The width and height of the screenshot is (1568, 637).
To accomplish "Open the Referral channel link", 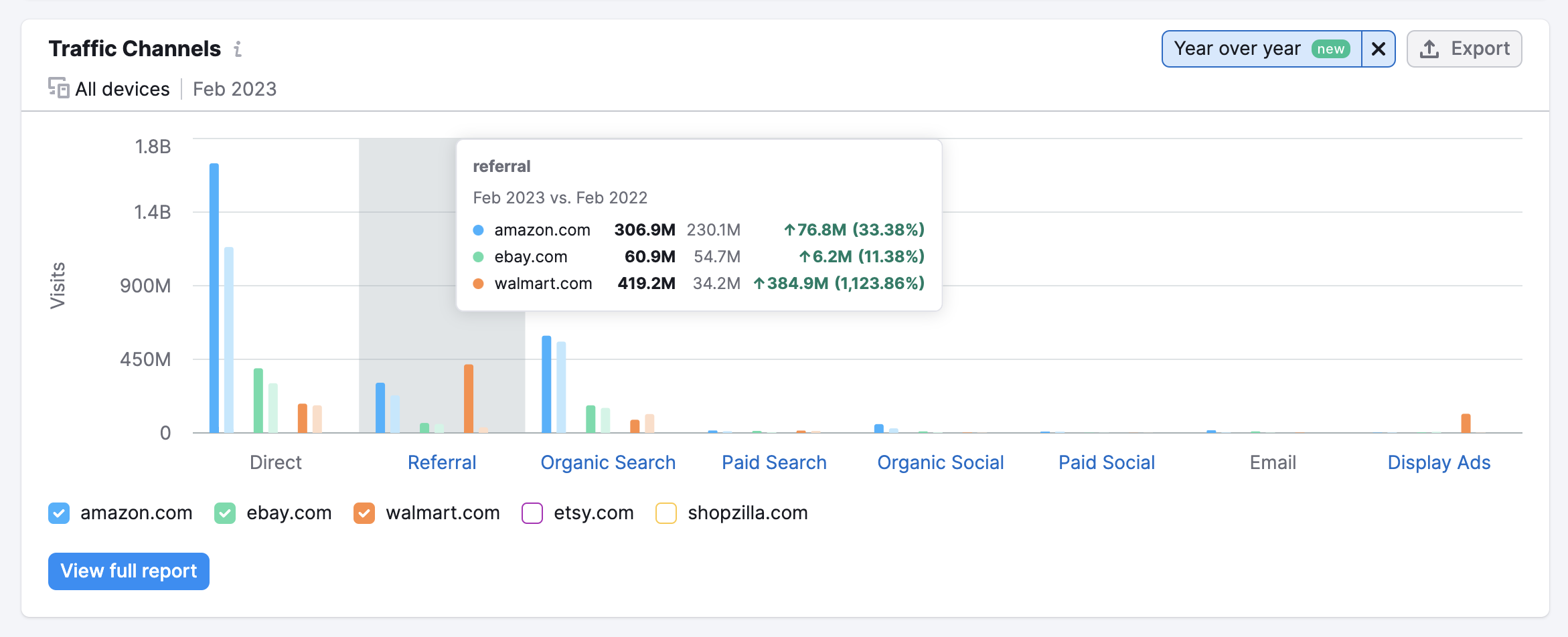I will pyautogui.click(x=442, y=462).
